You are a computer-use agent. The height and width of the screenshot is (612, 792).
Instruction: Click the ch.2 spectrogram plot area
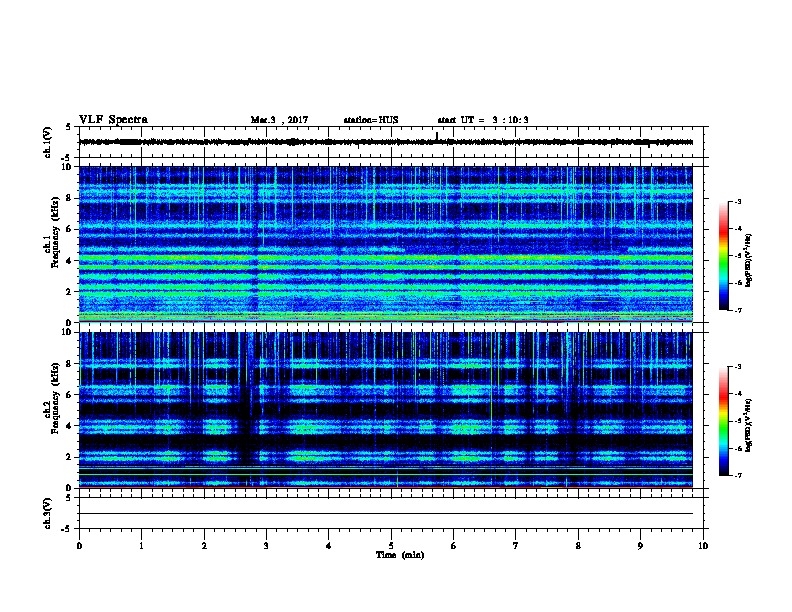[386, 410]
